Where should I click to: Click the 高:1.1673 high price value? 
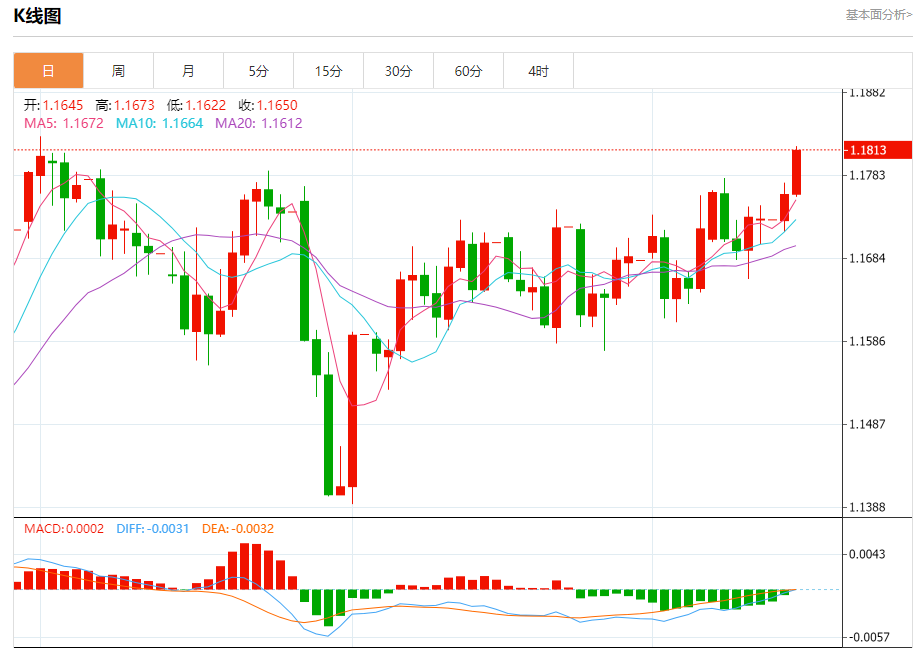click(125, 105)
